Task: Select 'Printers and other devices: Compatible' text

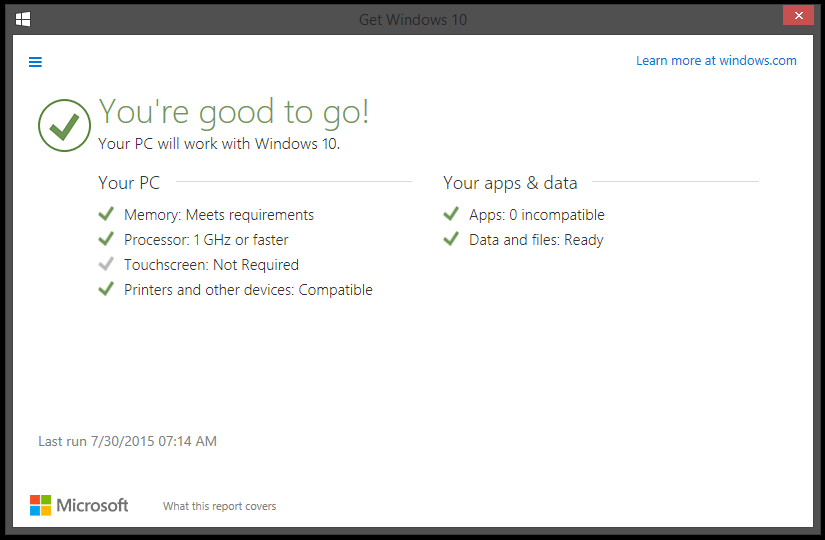Action: [248, 290]
